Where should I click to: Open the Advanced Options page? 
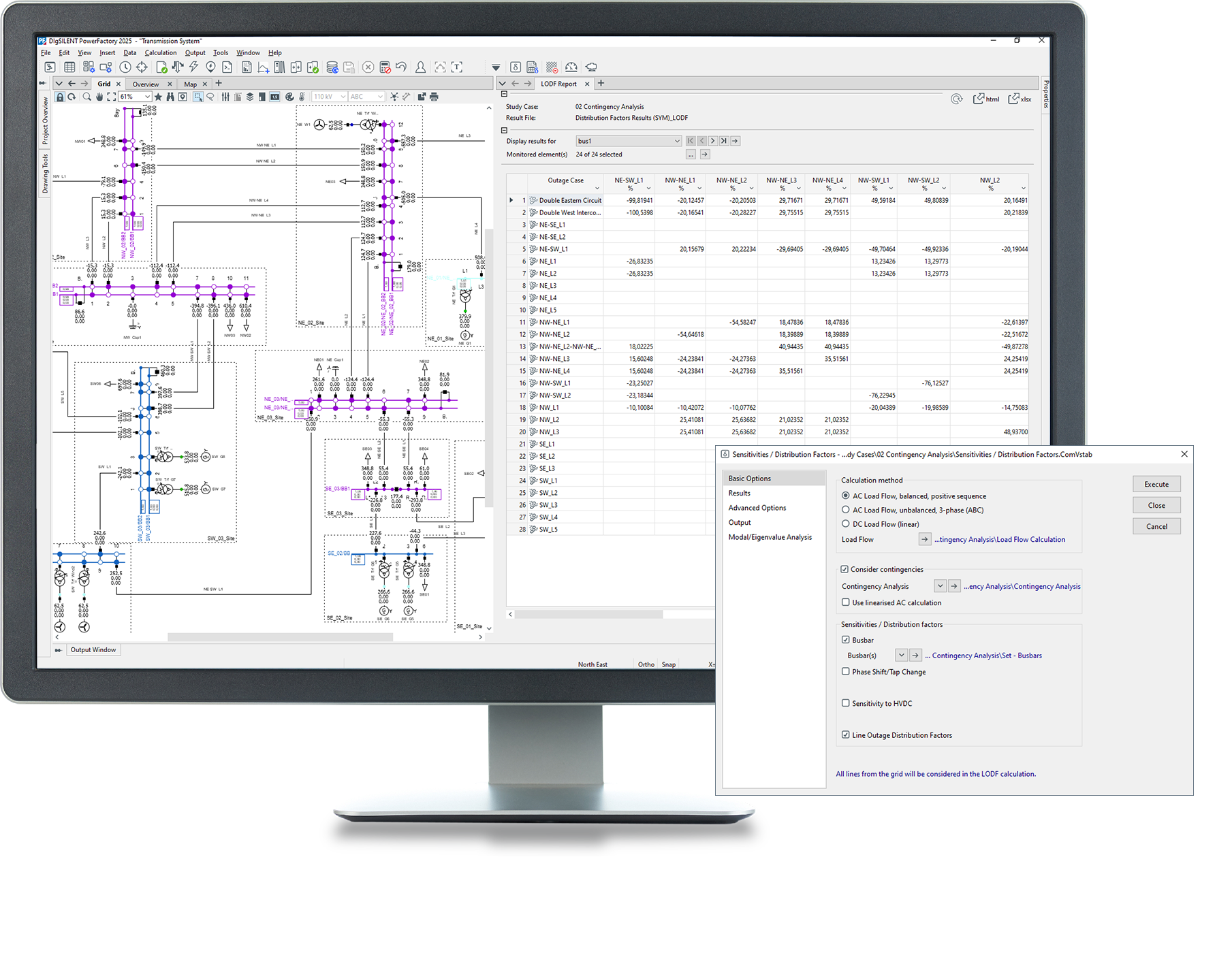[x=757, y=508]
